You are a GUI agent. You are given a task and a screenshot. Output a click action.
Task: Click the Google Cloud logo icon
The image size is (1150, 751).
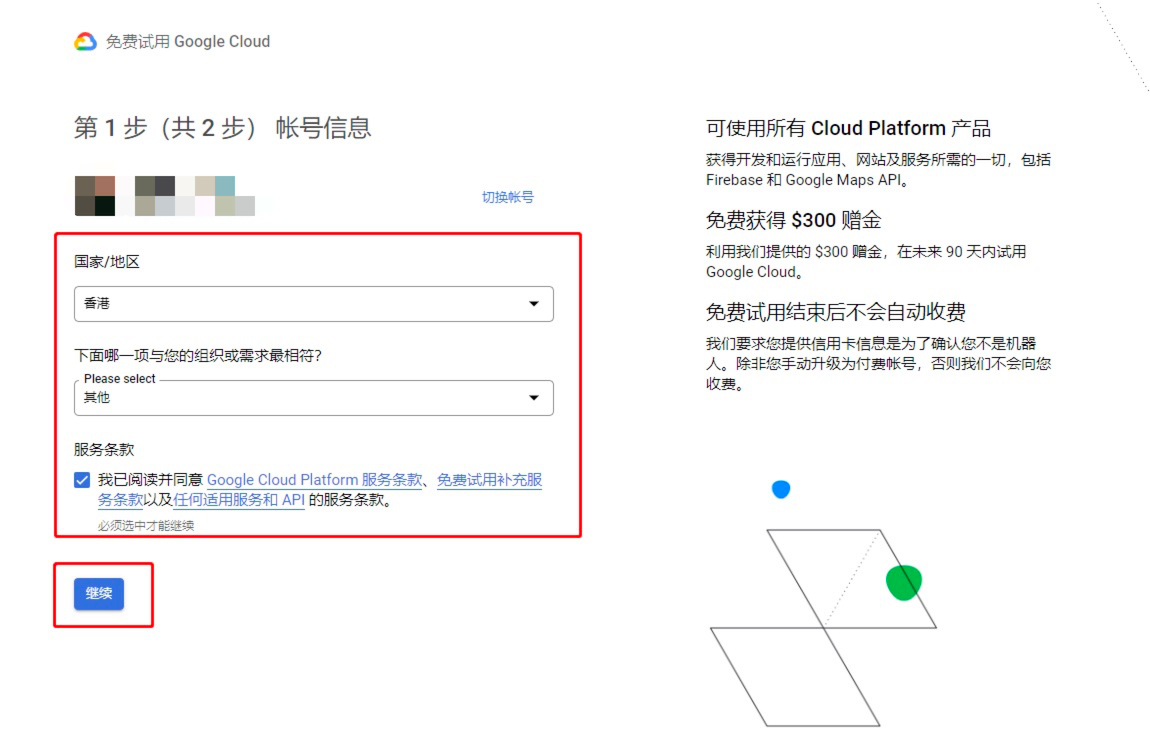tap(85, 42)
